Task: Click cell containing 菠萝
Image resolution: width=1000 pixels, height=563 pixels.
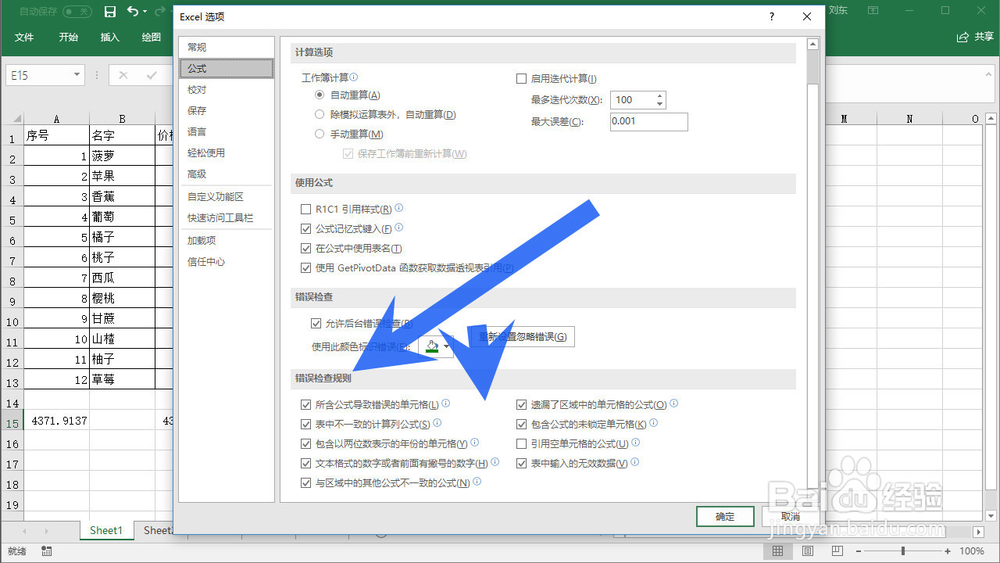Action: click(122, 156)
